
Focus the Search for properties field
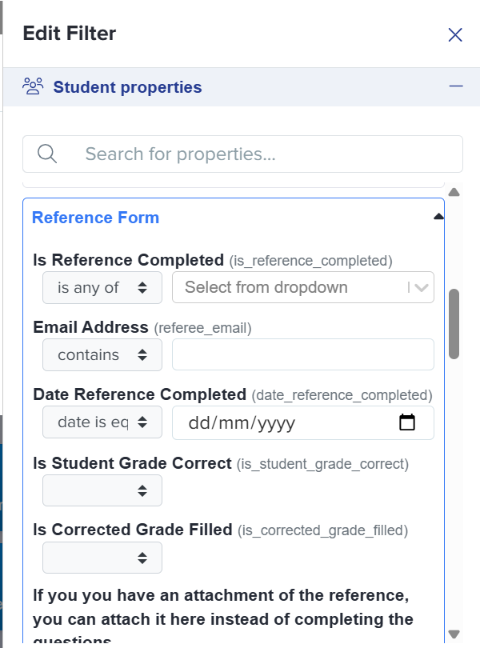[242, 154]
